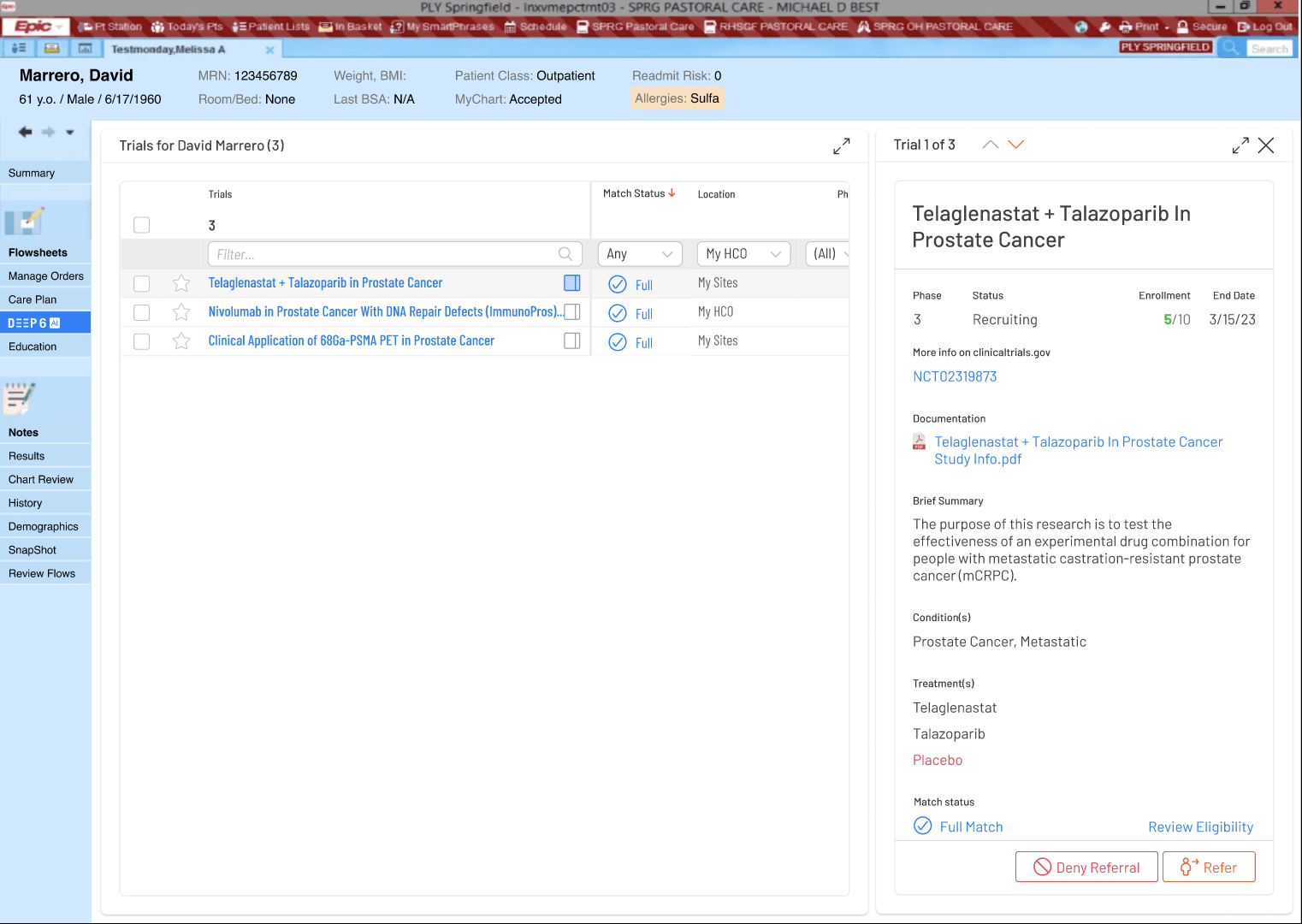Expand the Trials list panel to fullscreen

pyautogui.click(x=841, y=146)
